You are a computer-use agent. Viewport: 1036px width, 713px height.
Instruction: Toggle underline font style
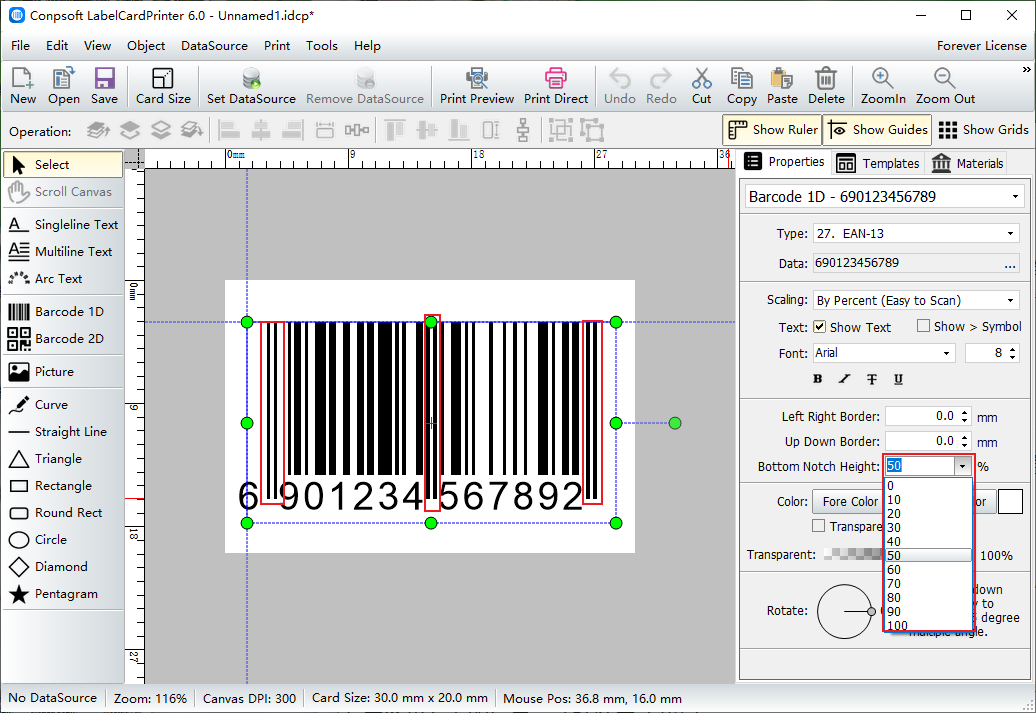(899, 379)
